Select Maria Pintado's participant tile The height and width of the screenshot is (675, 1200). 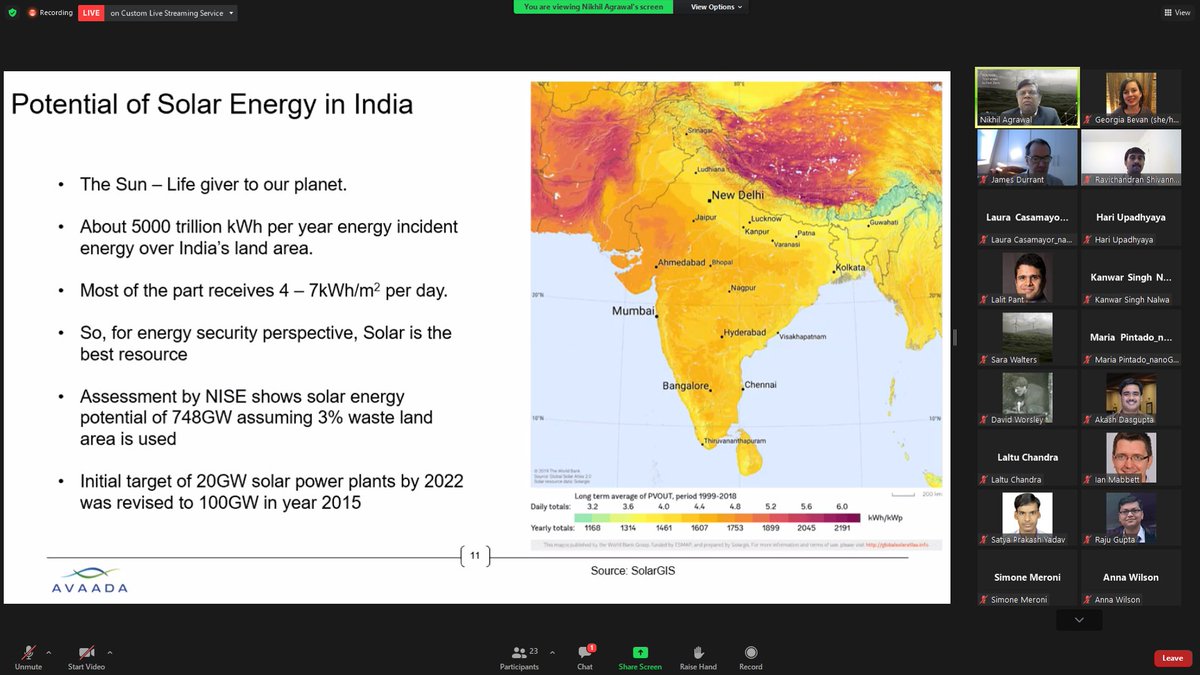[x=1131, y=337]
